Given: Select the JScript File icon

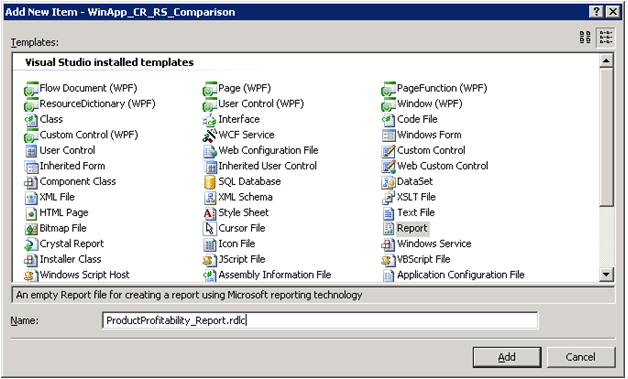Looking at the screenshot, I should [x=209, y=260].
